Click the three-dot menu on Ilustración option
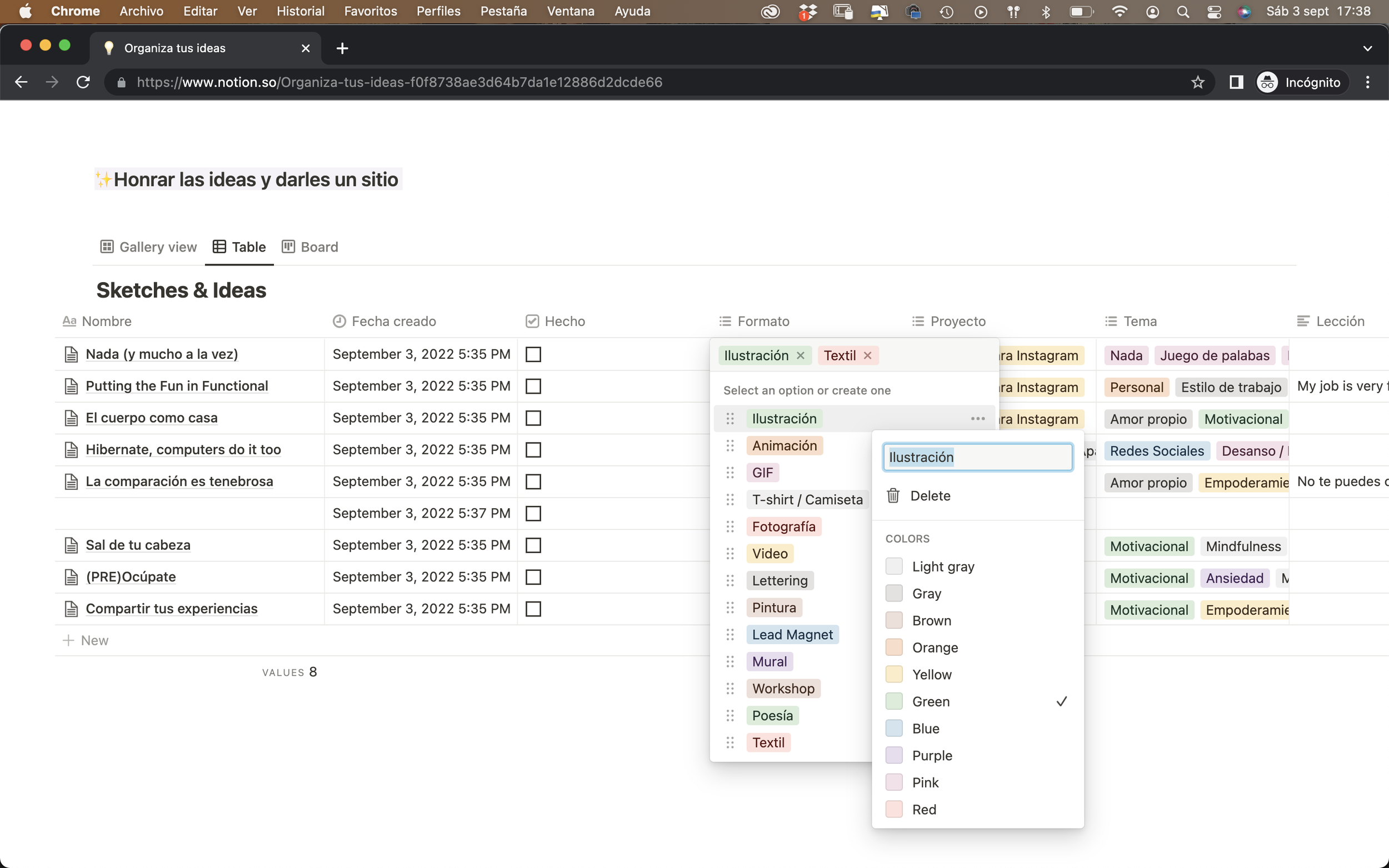Viewport: 1389px width, 868px height. (x=978, y=419)
